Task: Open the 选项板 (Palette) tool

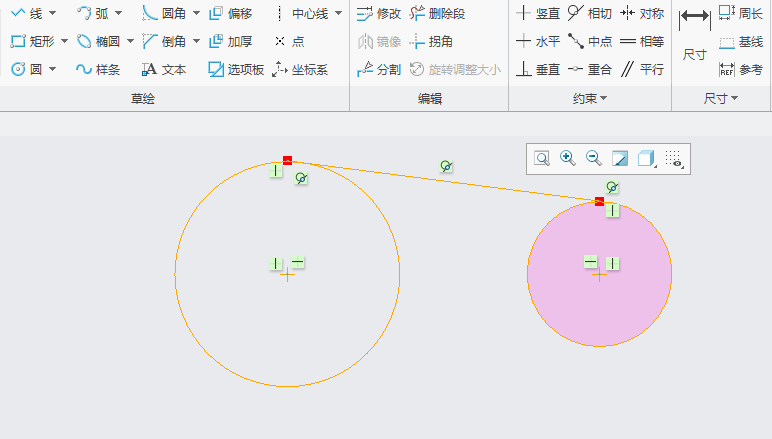Action: 236,69
